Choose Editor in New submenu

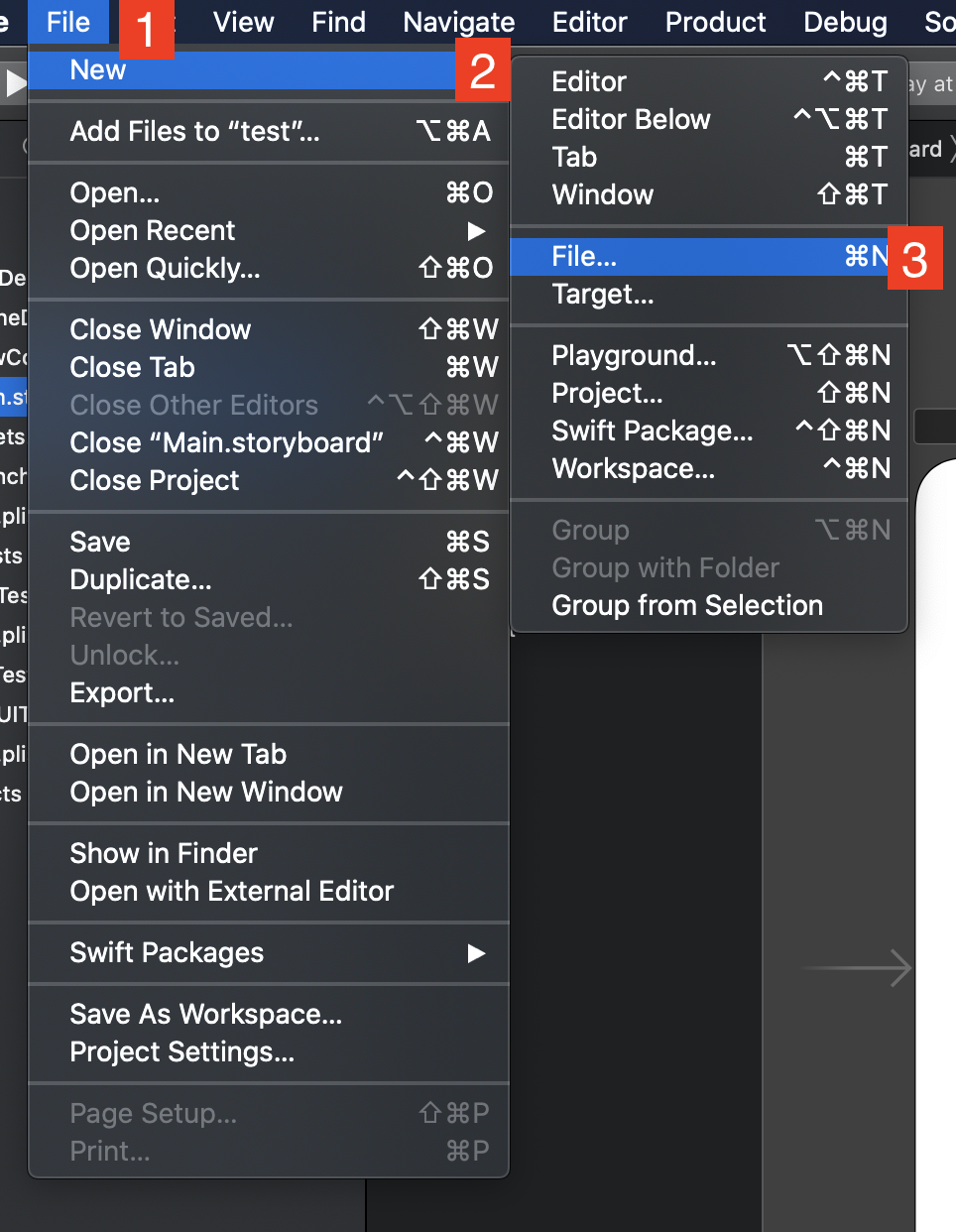(709, 81)
